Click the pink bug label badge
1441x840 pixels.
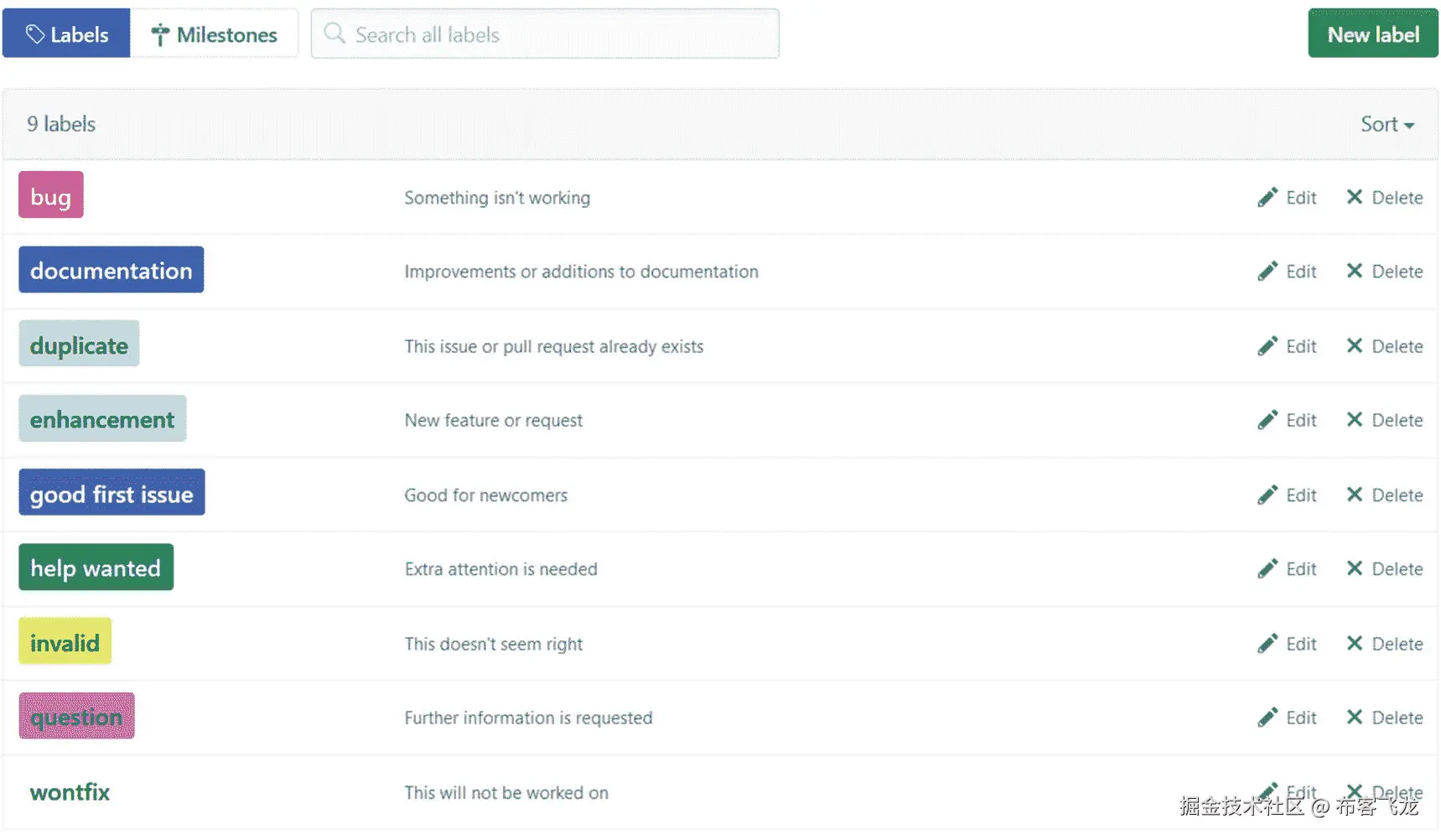click(51, 196)
